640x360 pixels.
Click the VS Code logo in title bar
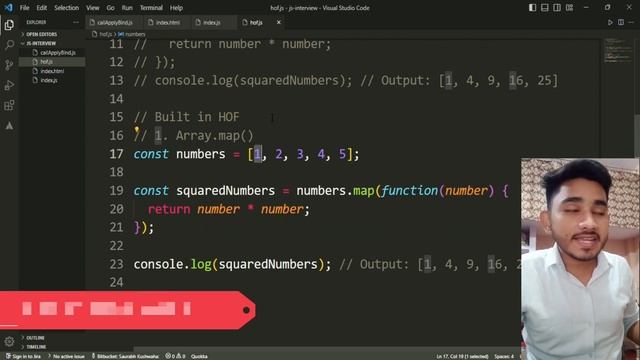pos(8,7)
